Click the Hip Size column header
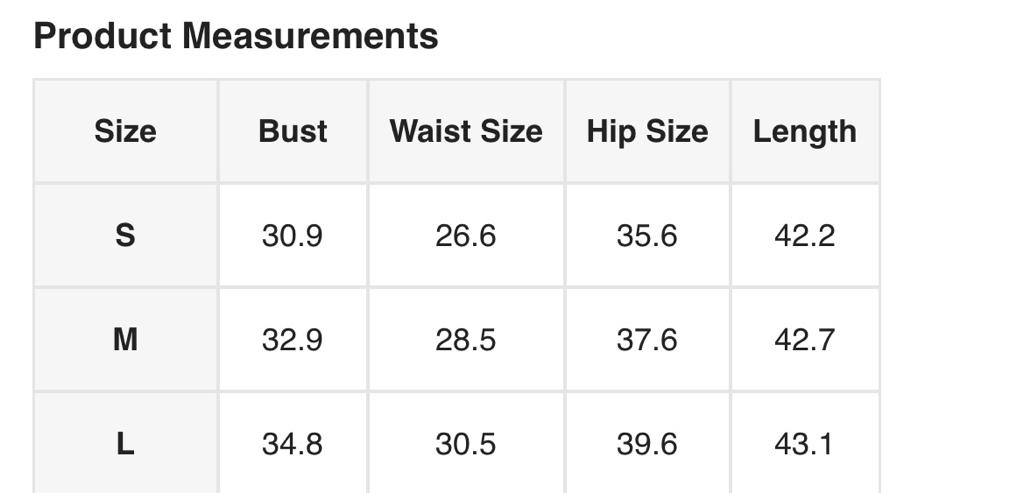 pyautogui.click(x=647, y=131)
